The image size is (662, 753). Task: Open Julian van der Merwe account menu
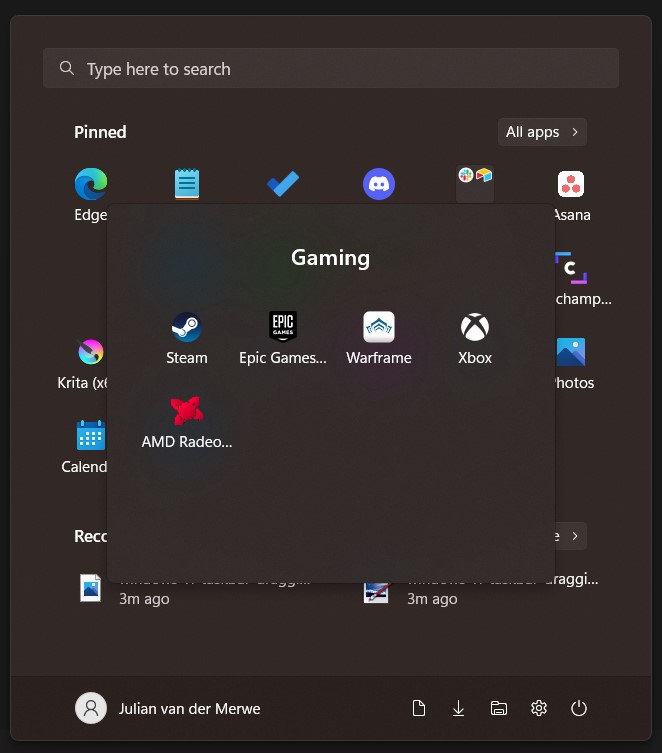(168, 708)
